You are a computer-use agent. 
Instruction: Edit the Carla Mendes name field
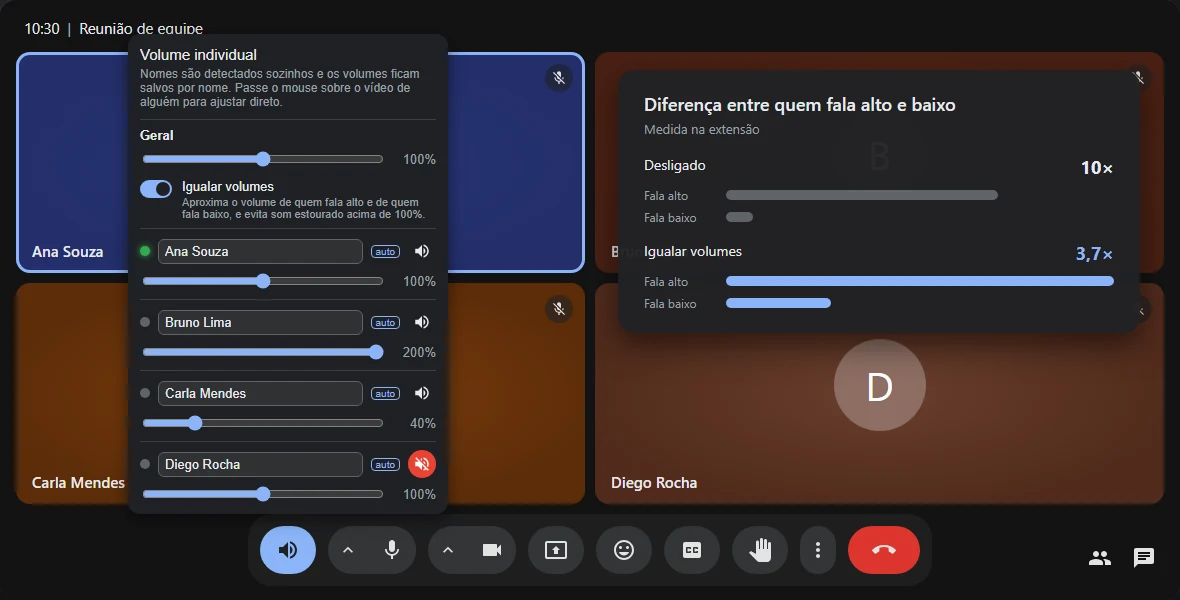[x=260, y=393]
